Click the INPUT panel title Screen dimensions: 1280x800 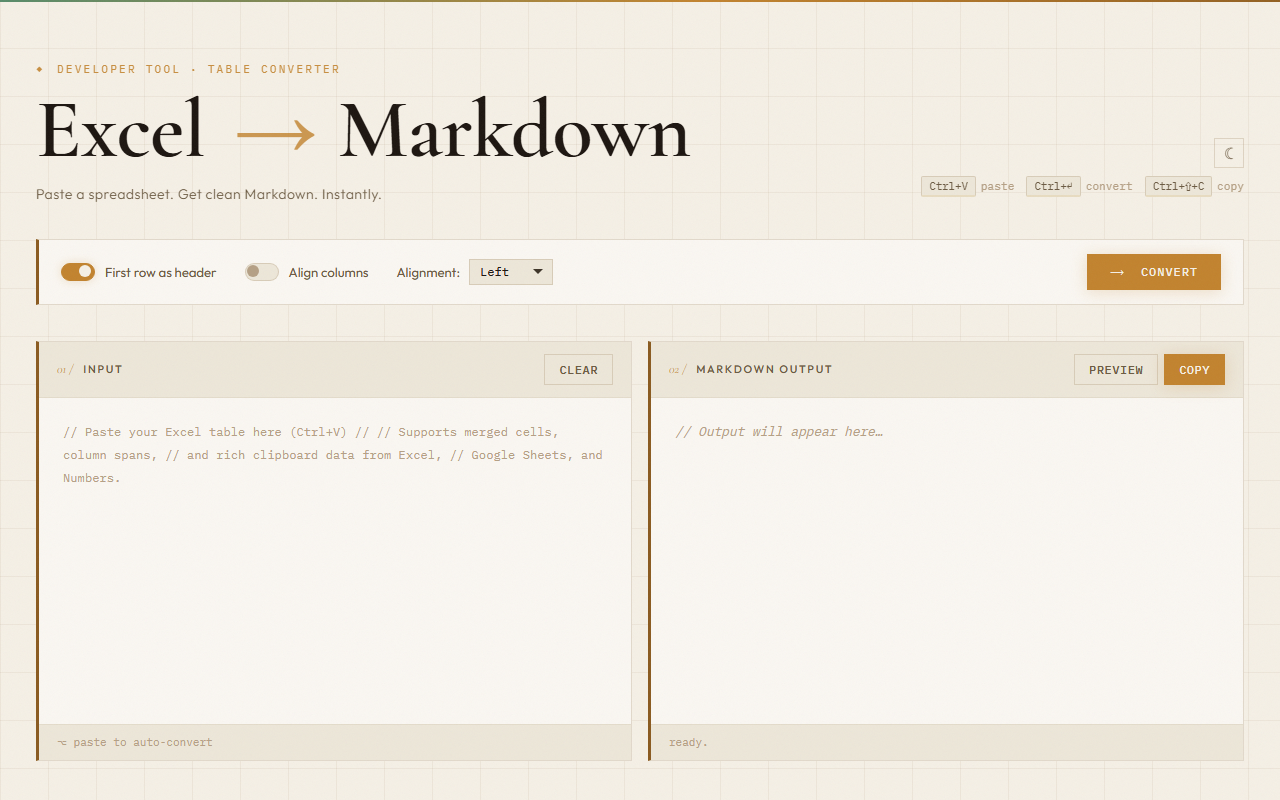tap(102, 369)
